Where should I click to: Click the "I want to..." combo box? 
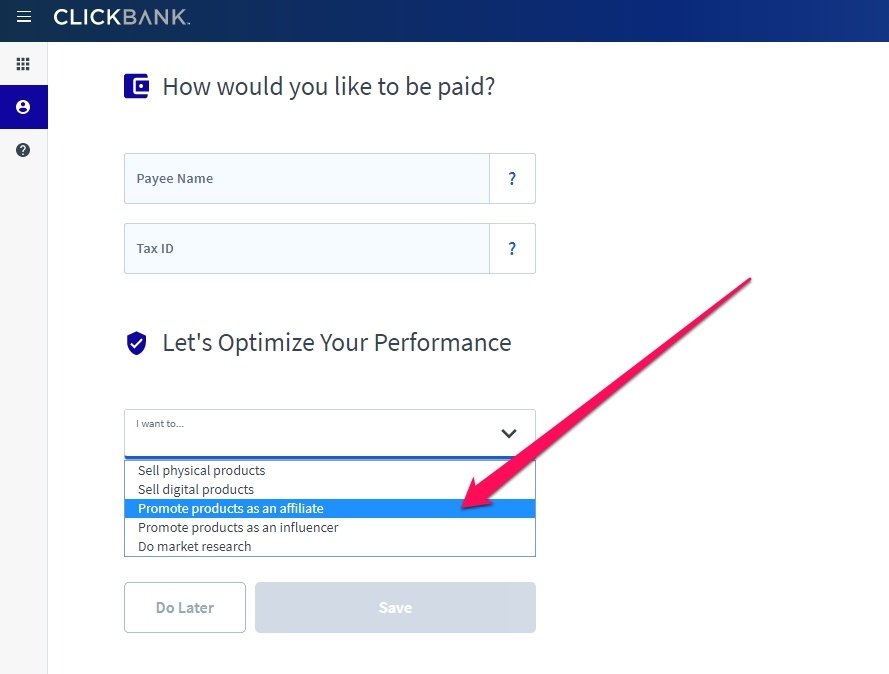tap(329, 433)
